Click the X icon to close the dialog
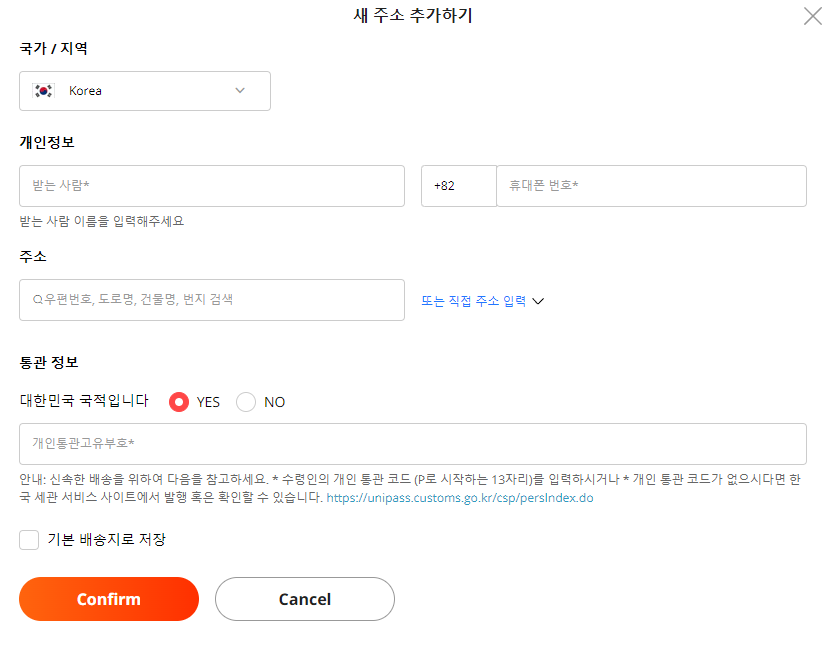Image resolution: width=830 pixels, height=666 pixels. coord(812,16)
